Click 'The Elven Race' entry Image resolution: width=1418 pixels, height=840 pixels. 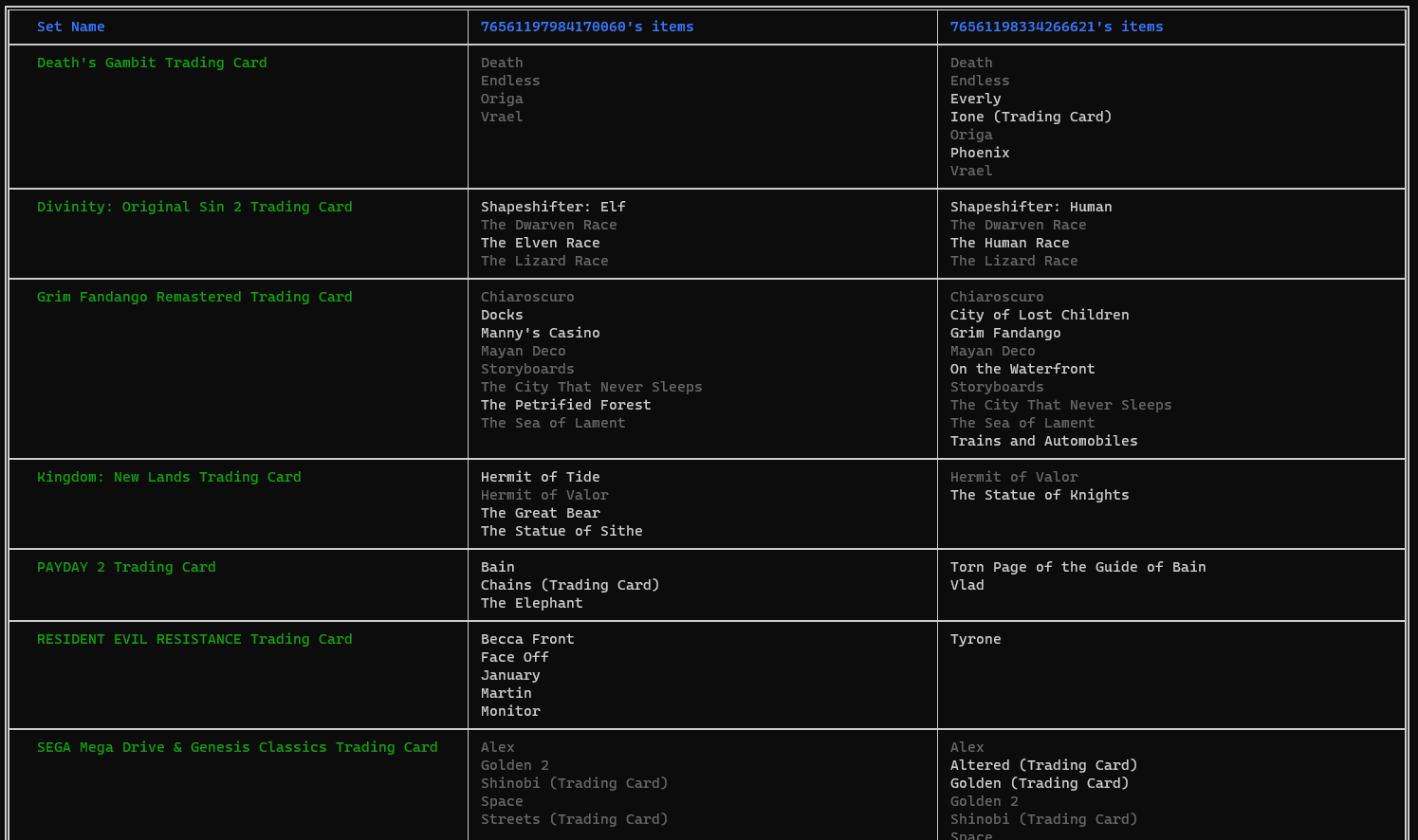541,243
